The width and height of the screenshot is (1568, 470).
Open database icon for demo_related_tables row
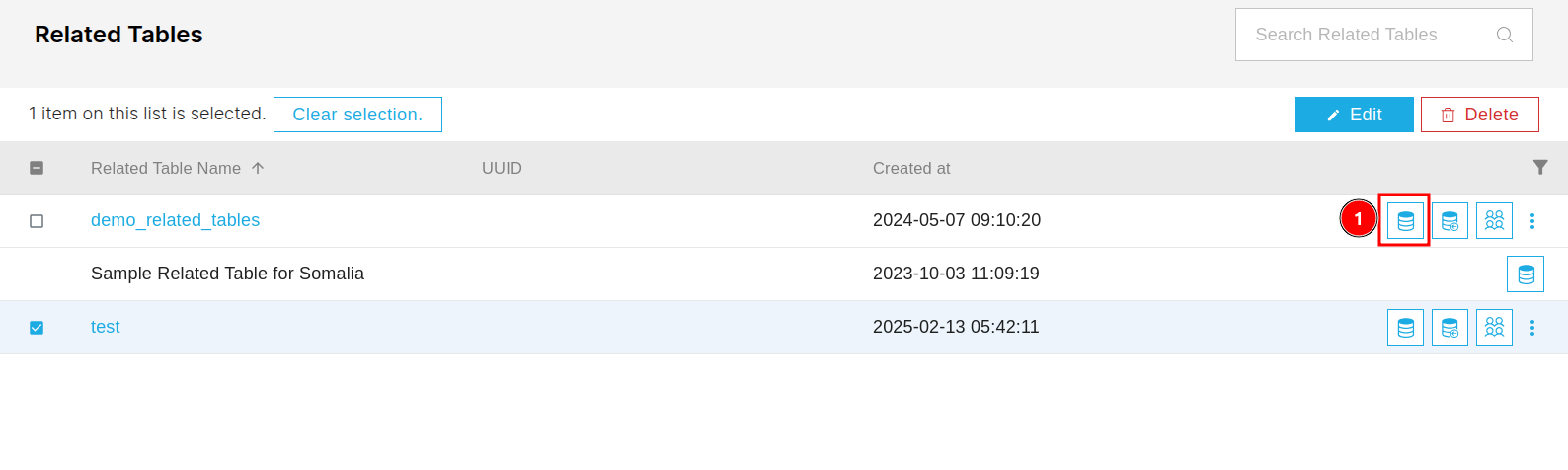click(1405, 221)
